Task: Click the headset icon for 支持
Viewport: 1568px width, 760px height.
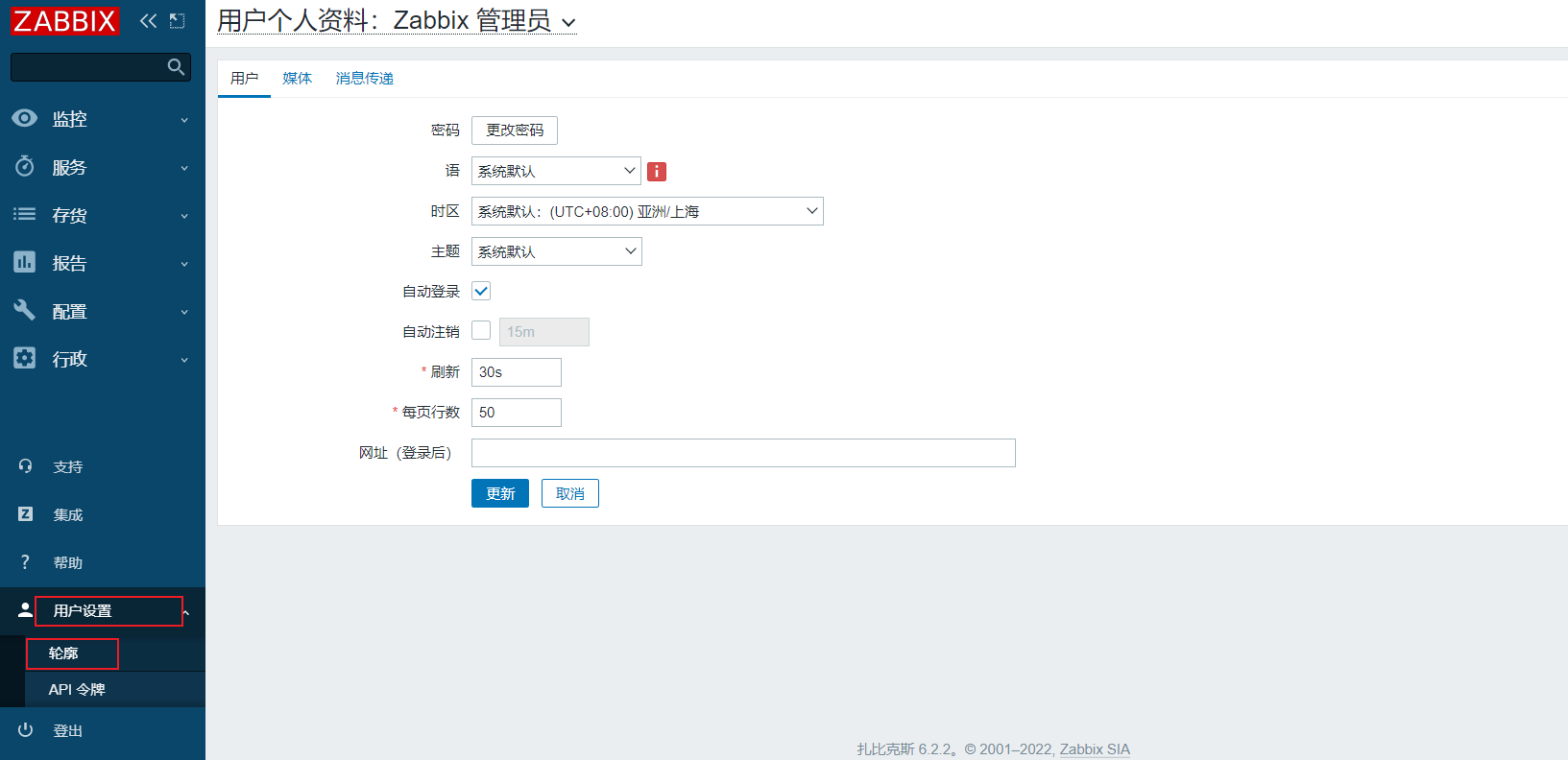Action: coord(26,466)
